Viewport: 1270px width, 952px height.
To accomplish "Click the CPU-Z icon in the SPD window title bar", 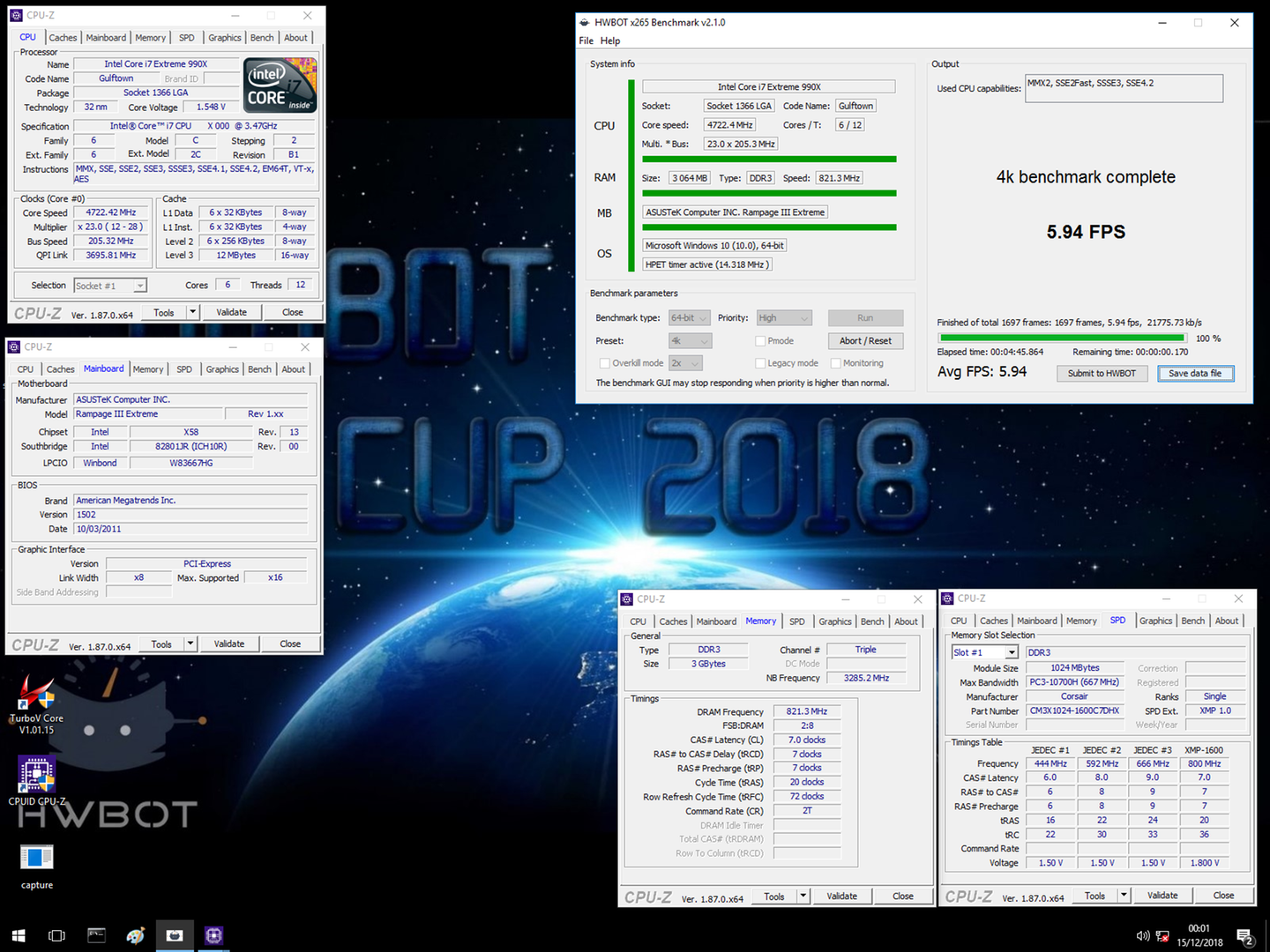I will 948,598.
